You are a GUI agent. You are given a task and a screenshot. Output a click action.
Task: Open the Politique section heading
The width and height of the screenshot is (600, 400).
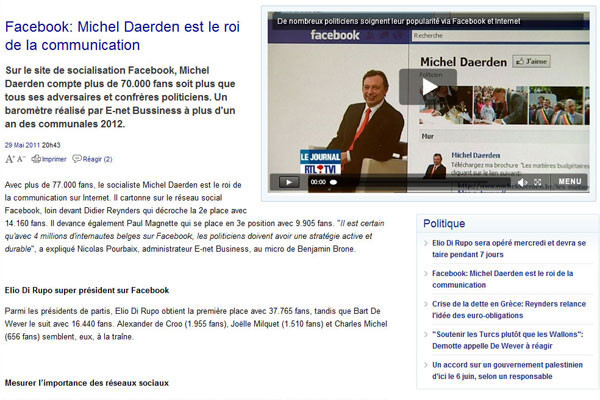coord(444,224)
